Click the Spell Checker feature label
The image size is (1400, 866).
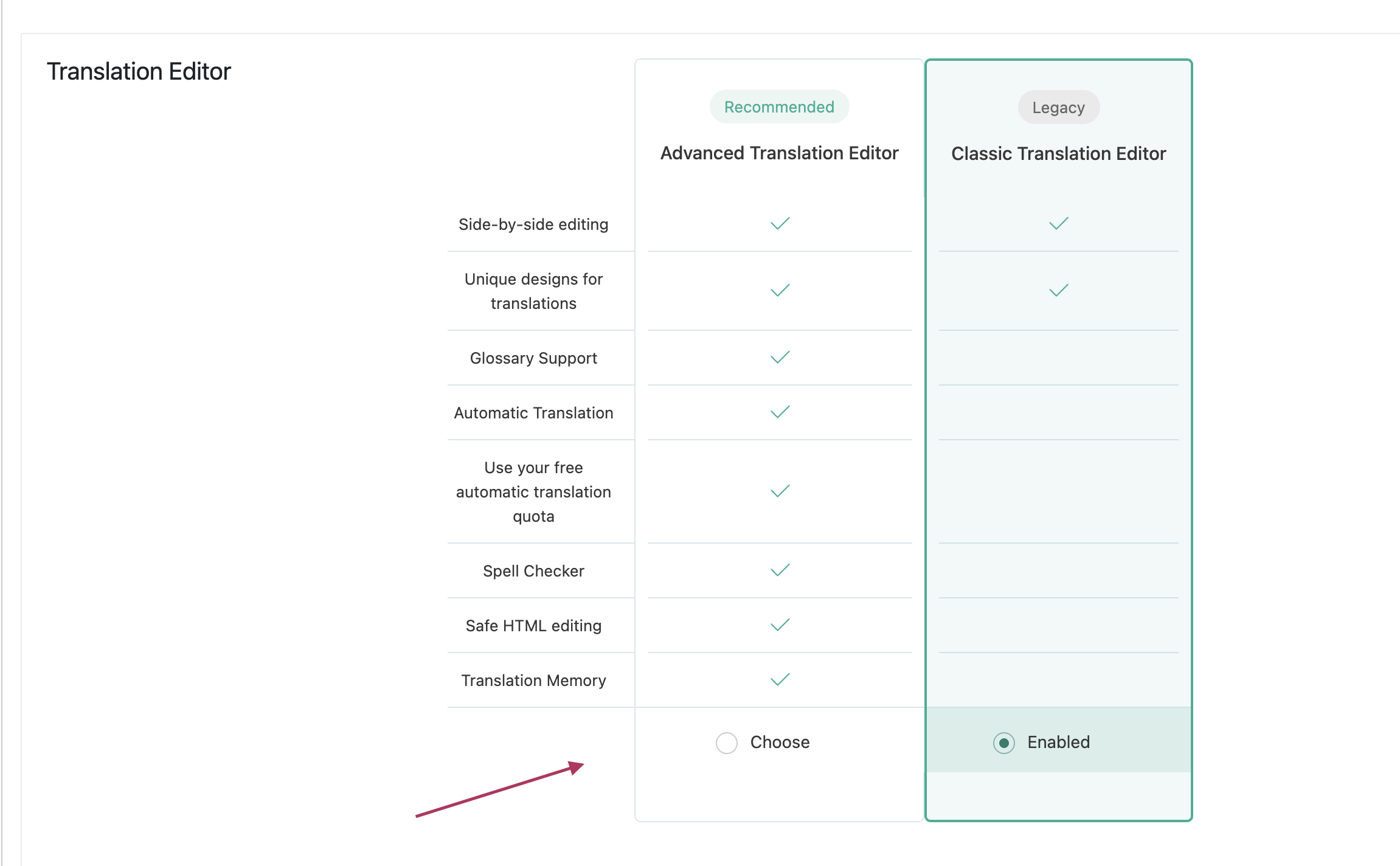click(x=533, y=571)
